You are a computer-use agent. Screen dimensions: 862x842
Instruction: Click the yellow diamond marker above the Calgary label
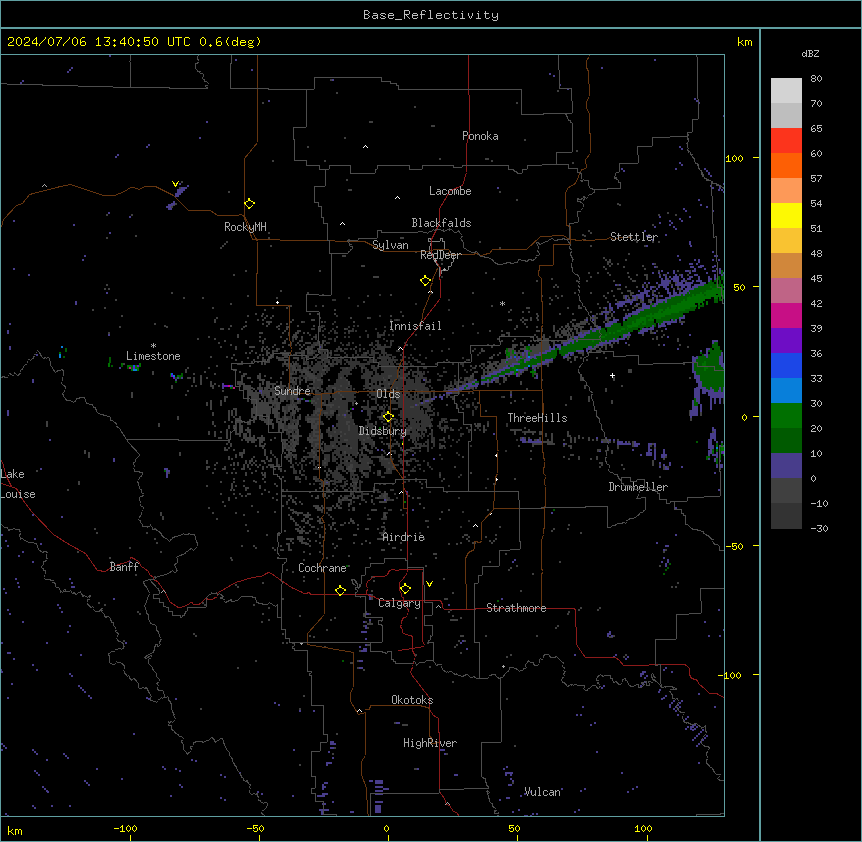pyautogui.click(x=405, y=589)
